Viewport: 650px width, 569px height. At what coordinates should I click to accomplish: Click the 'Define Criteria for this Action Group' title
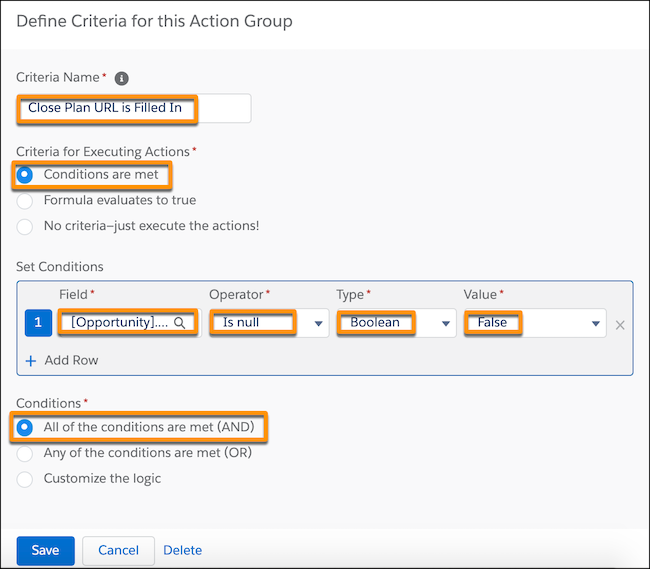coord(154,22)
